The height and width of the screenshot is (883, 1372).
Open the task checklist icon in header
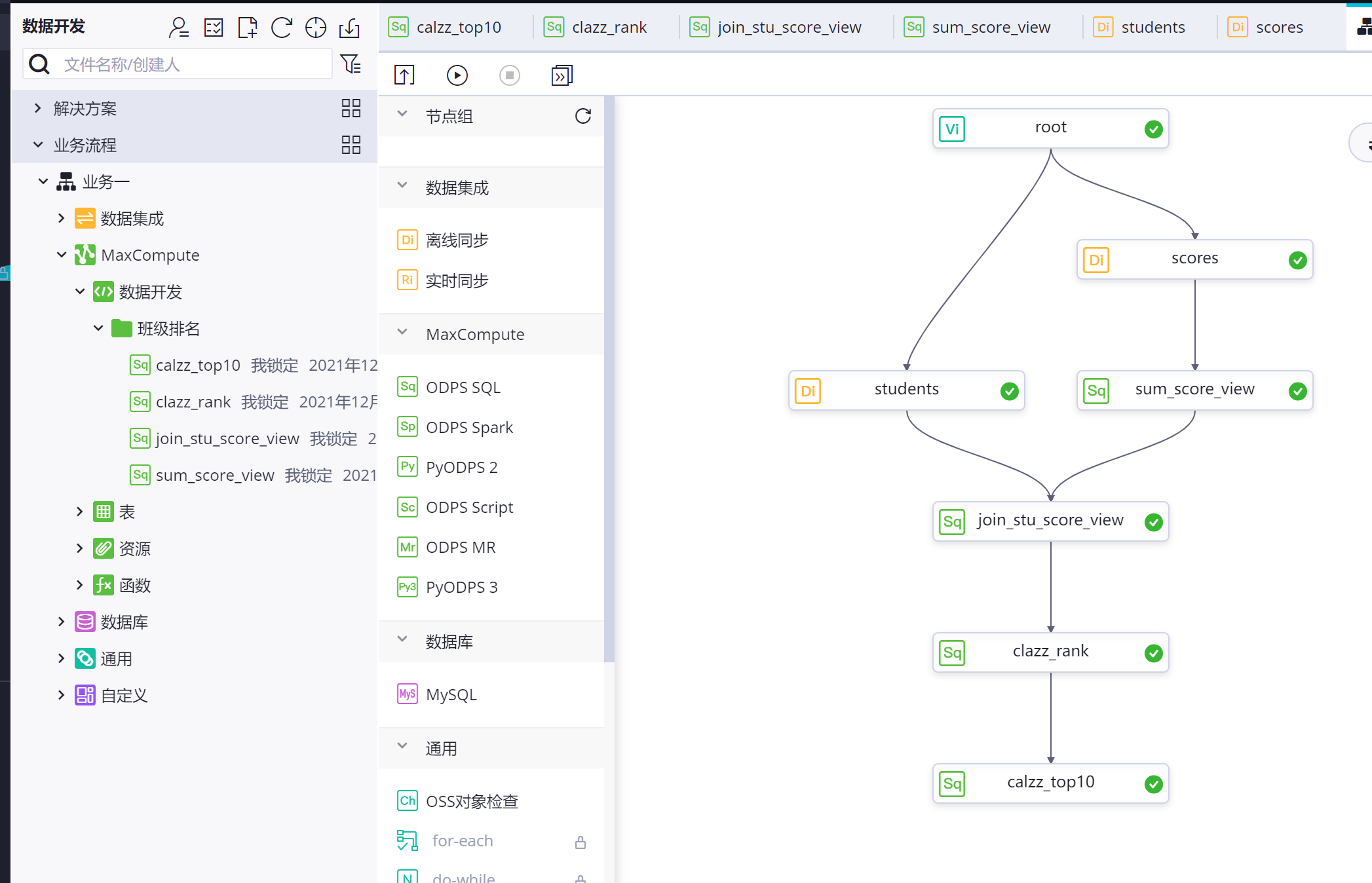click(x=214, y=27)
